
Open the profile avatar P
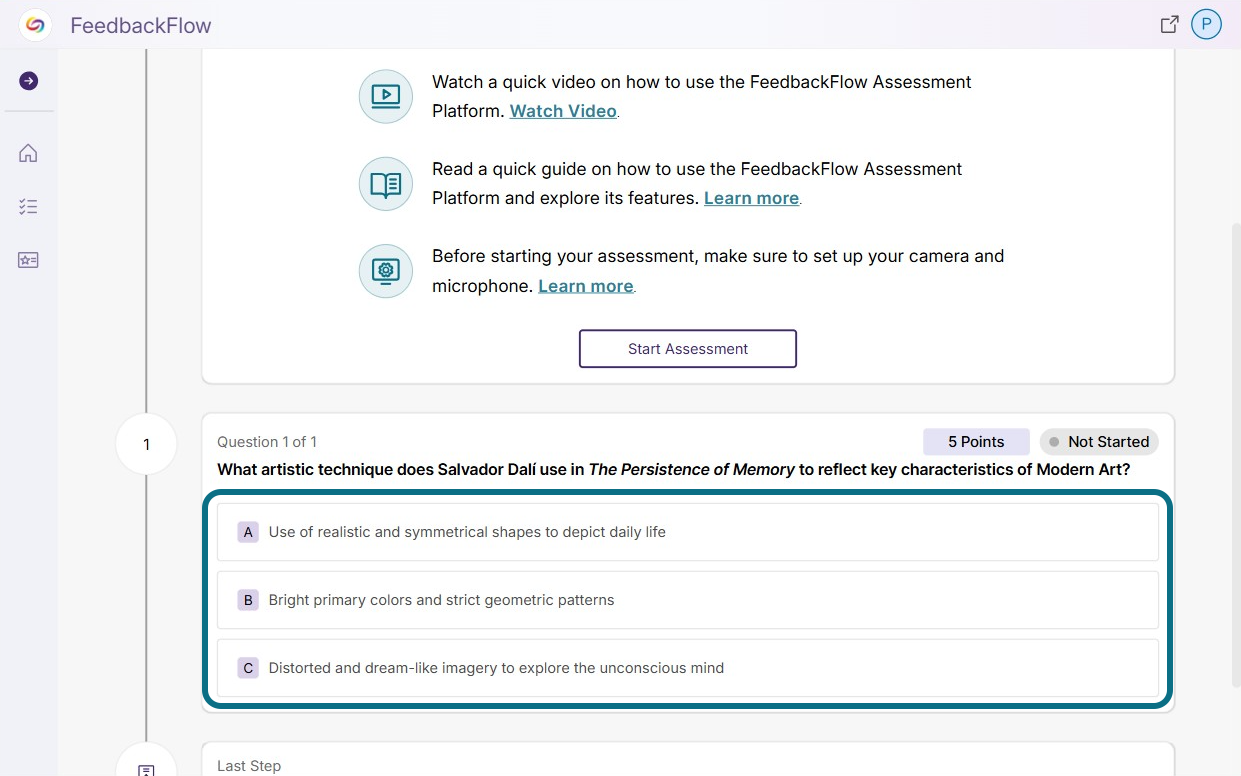[x=1206, y=25]
